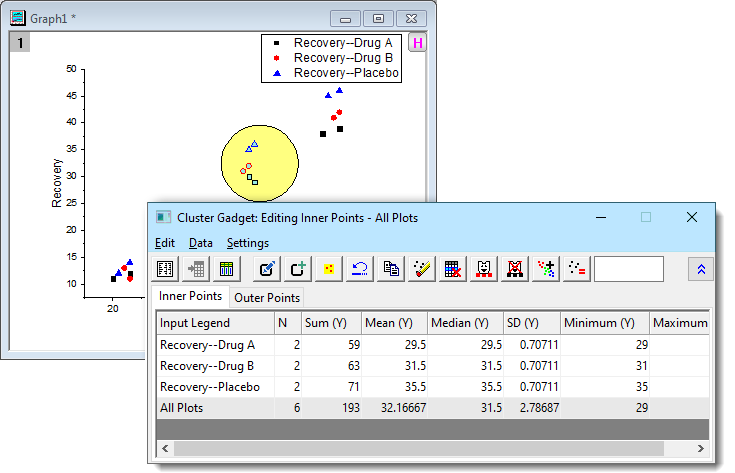
Task: Click the square-with-green-plus add icon
Action: coord(298,269)
